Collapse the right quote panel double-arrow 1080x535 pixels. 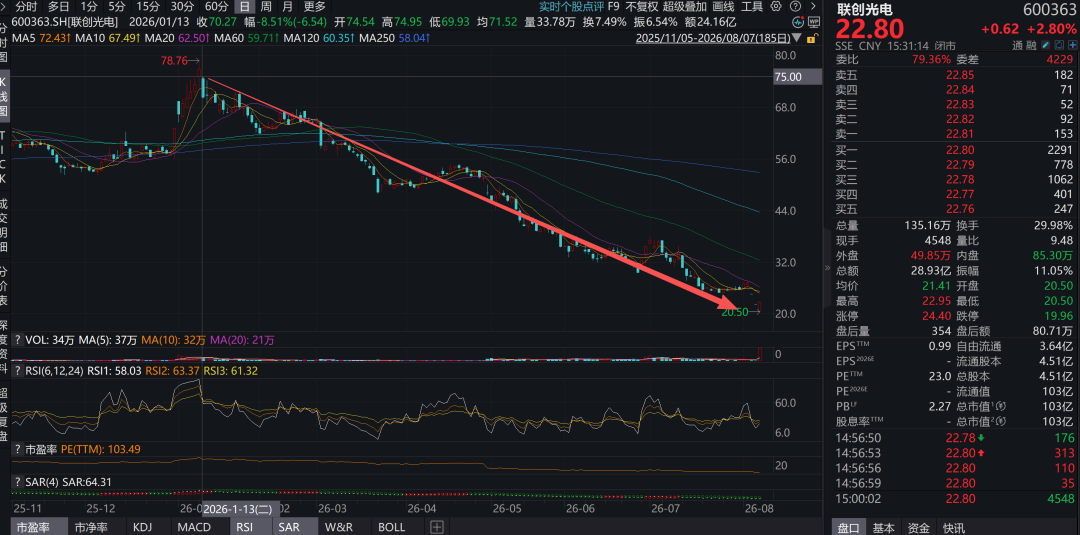pyautogui.click(x=829, y=268)
